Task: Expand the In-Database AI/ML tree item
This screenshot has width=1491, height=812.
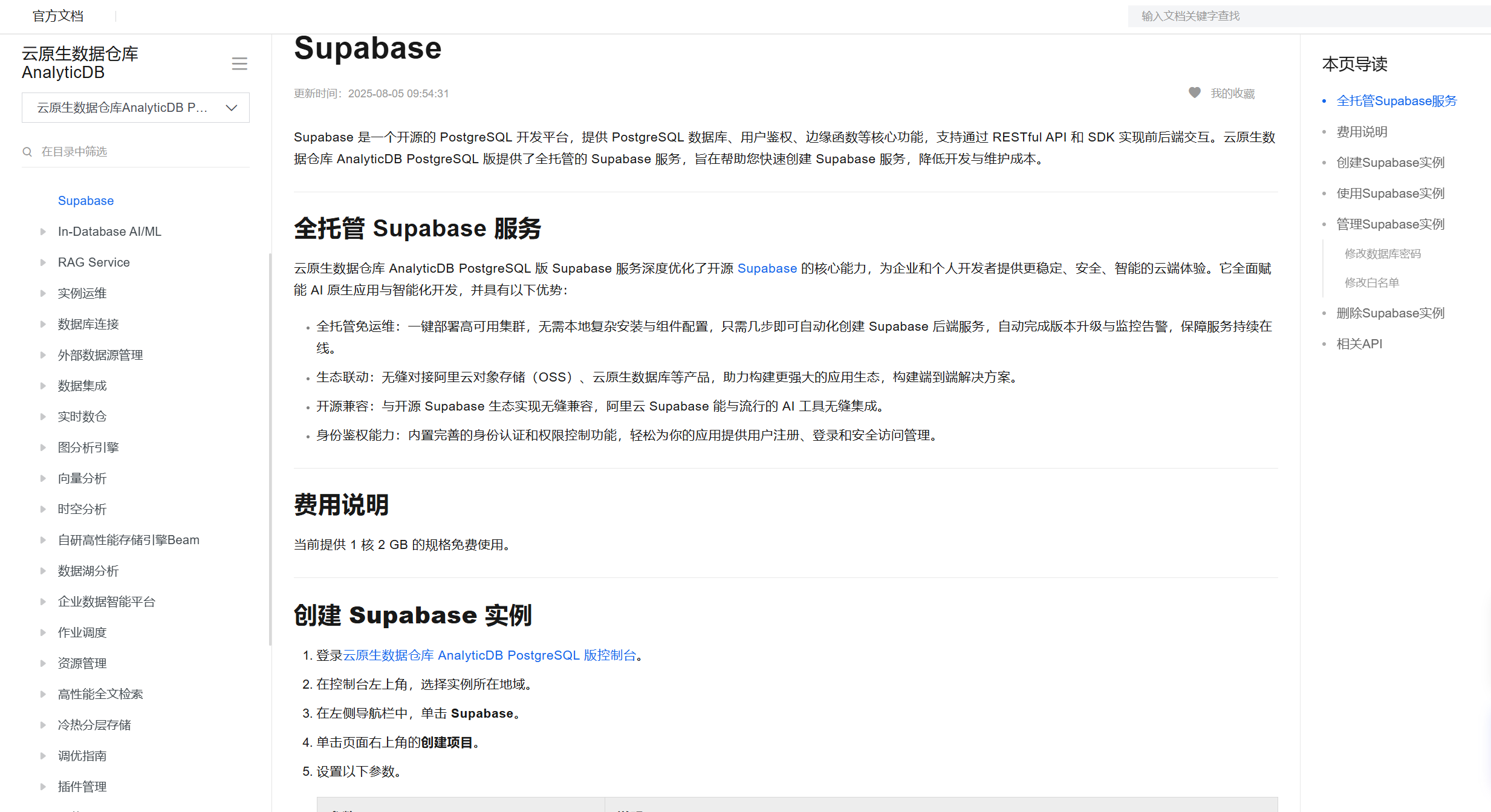Action: click(x=43, y=232)
